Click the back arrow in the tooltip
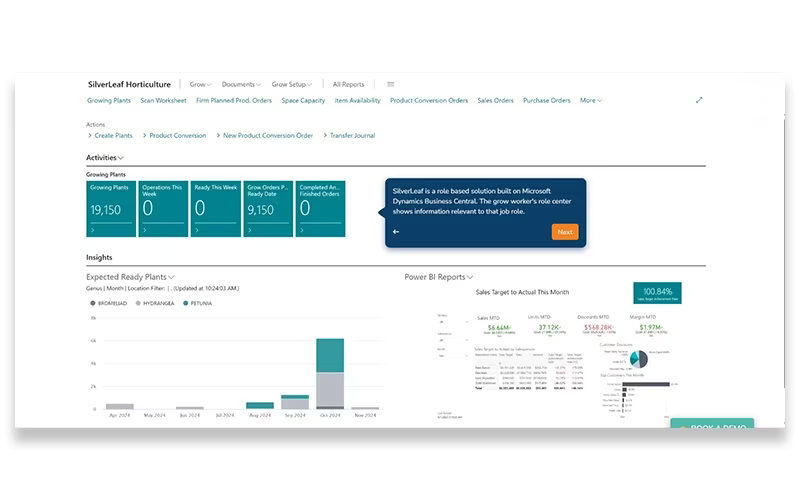This screenshot has width=800, height=500. pyautogui.click(x=396, y=232)
